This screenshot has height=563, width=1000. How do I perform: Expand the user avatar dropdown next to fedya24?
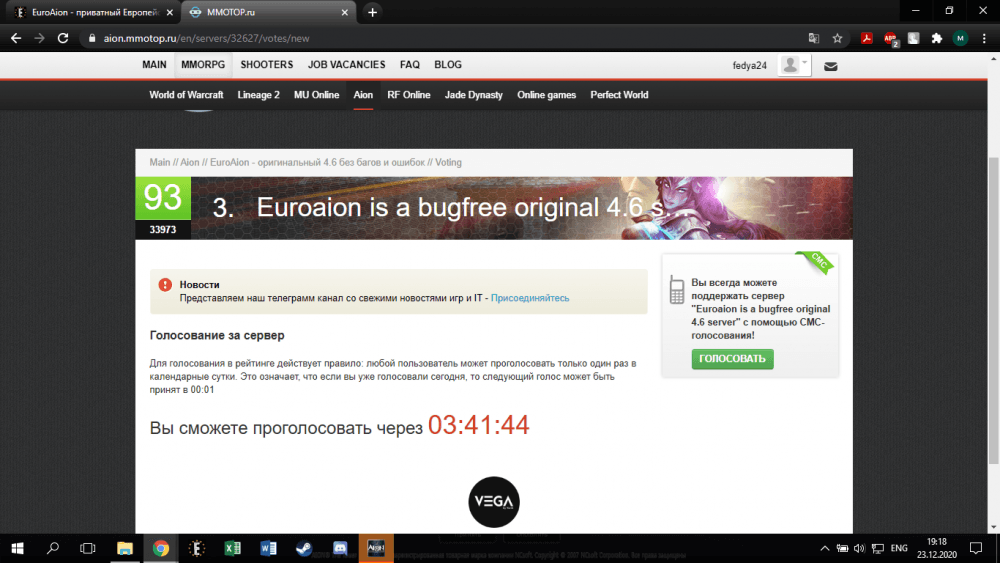click(x=796, y=65)
